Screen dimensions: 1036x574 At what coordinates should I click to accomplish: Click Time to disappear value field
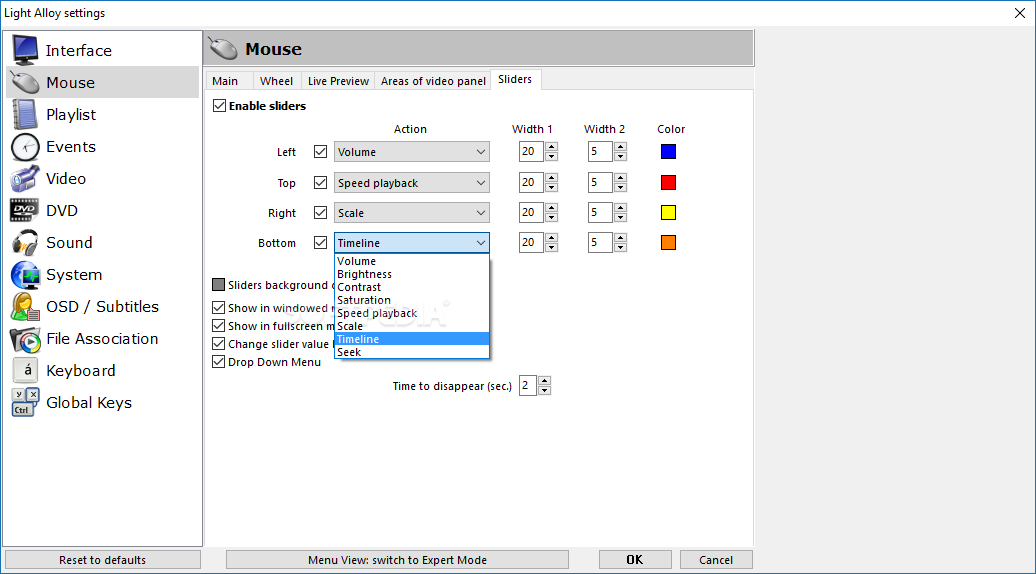click(x=528, y=385)
